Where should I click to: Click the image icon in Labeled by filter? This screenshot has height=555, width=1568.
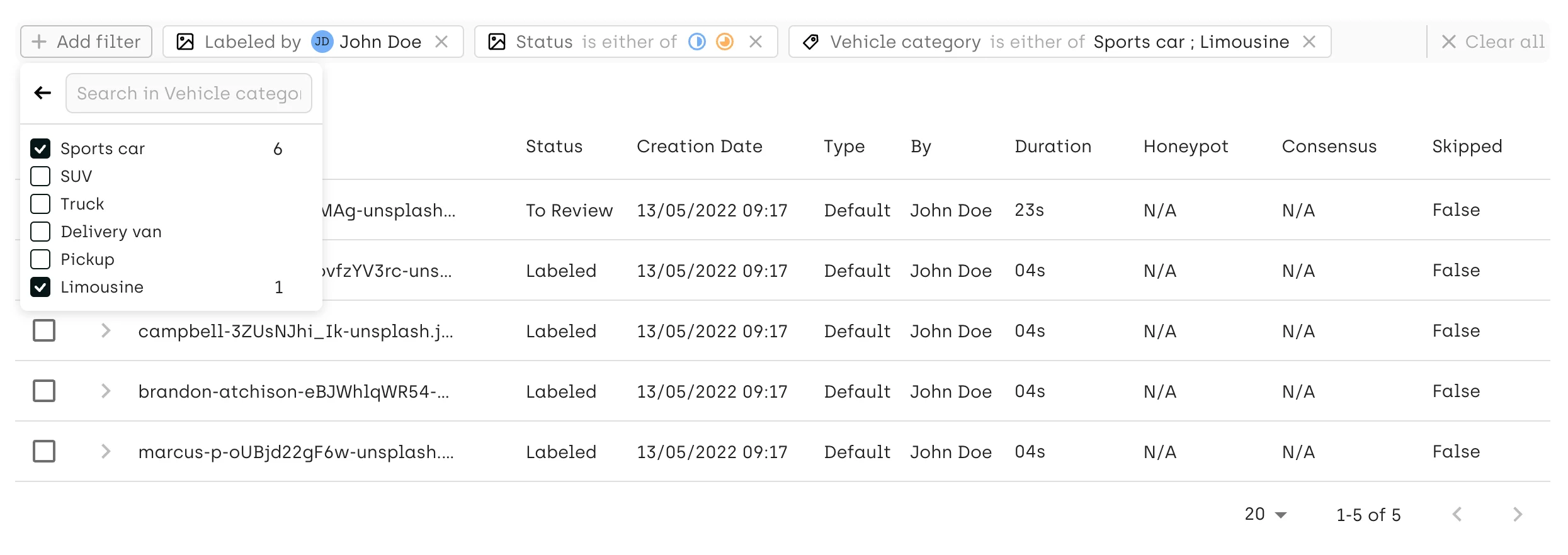[x=185, y=42]
